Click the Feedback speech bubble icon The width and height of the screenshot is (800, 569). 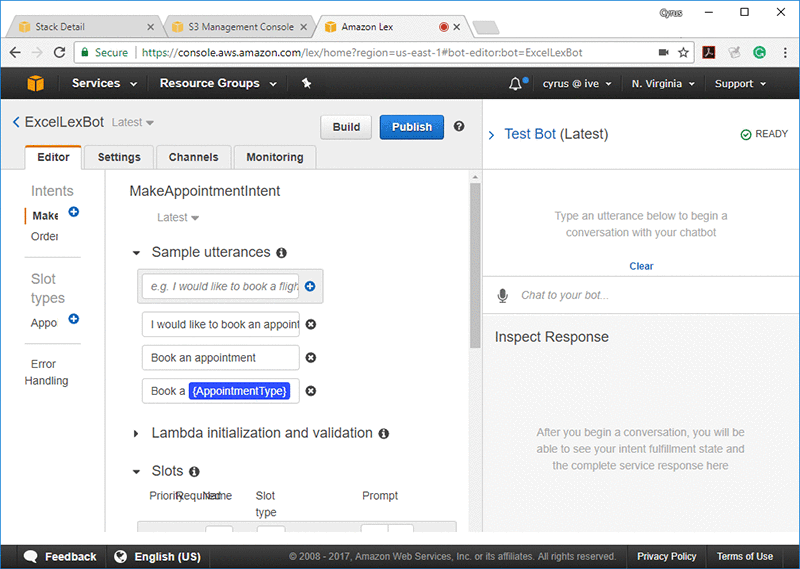[31, 556]
